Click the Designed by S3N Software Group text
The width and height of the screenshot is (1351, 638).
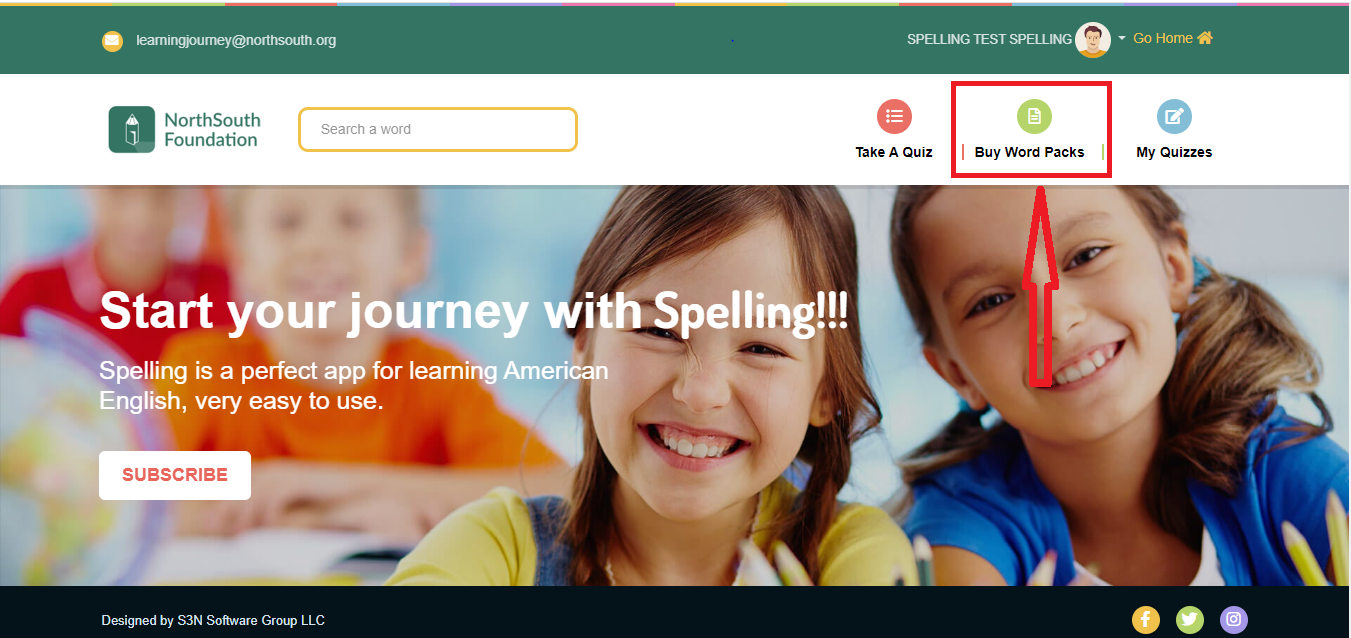point(213,620)
